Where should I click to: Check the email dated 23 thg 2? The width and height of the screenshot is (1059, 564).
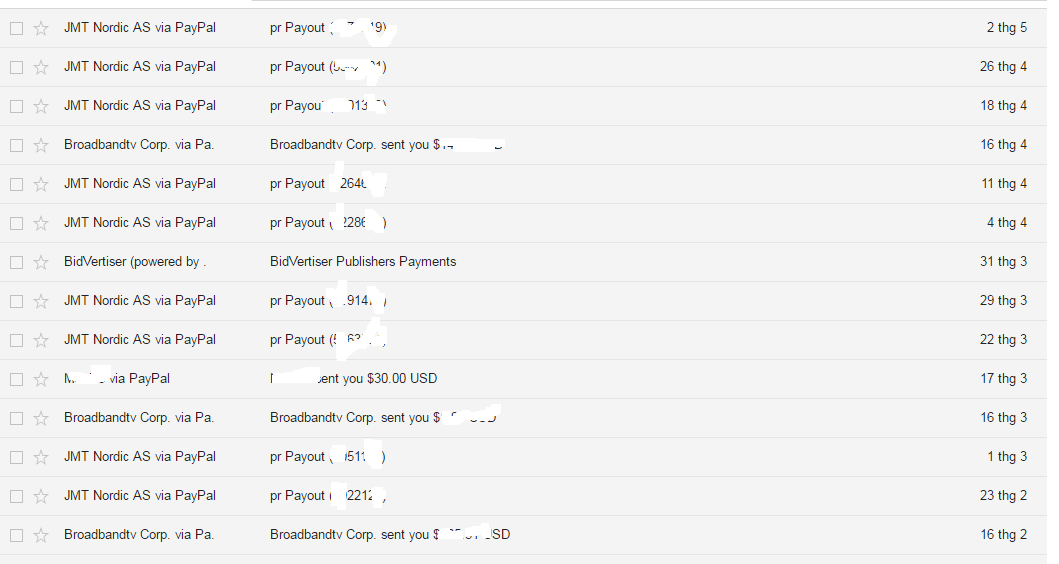(16, 496)
